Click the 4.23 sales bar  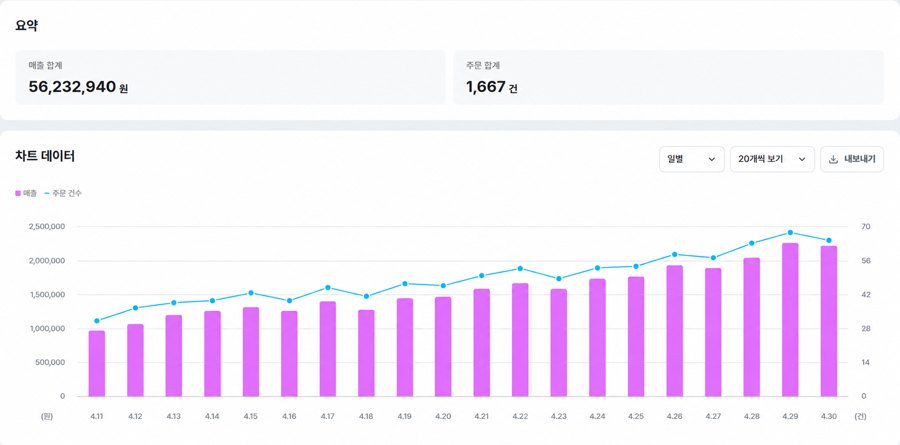point(558,343)
